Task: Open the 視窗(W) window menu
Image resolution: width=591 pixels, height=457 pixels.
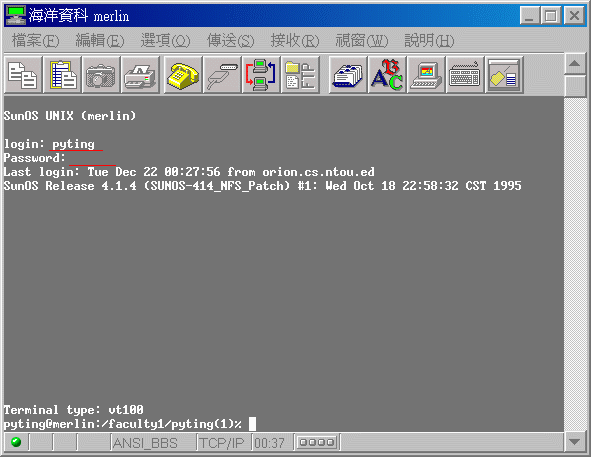Action: [361, 40]
